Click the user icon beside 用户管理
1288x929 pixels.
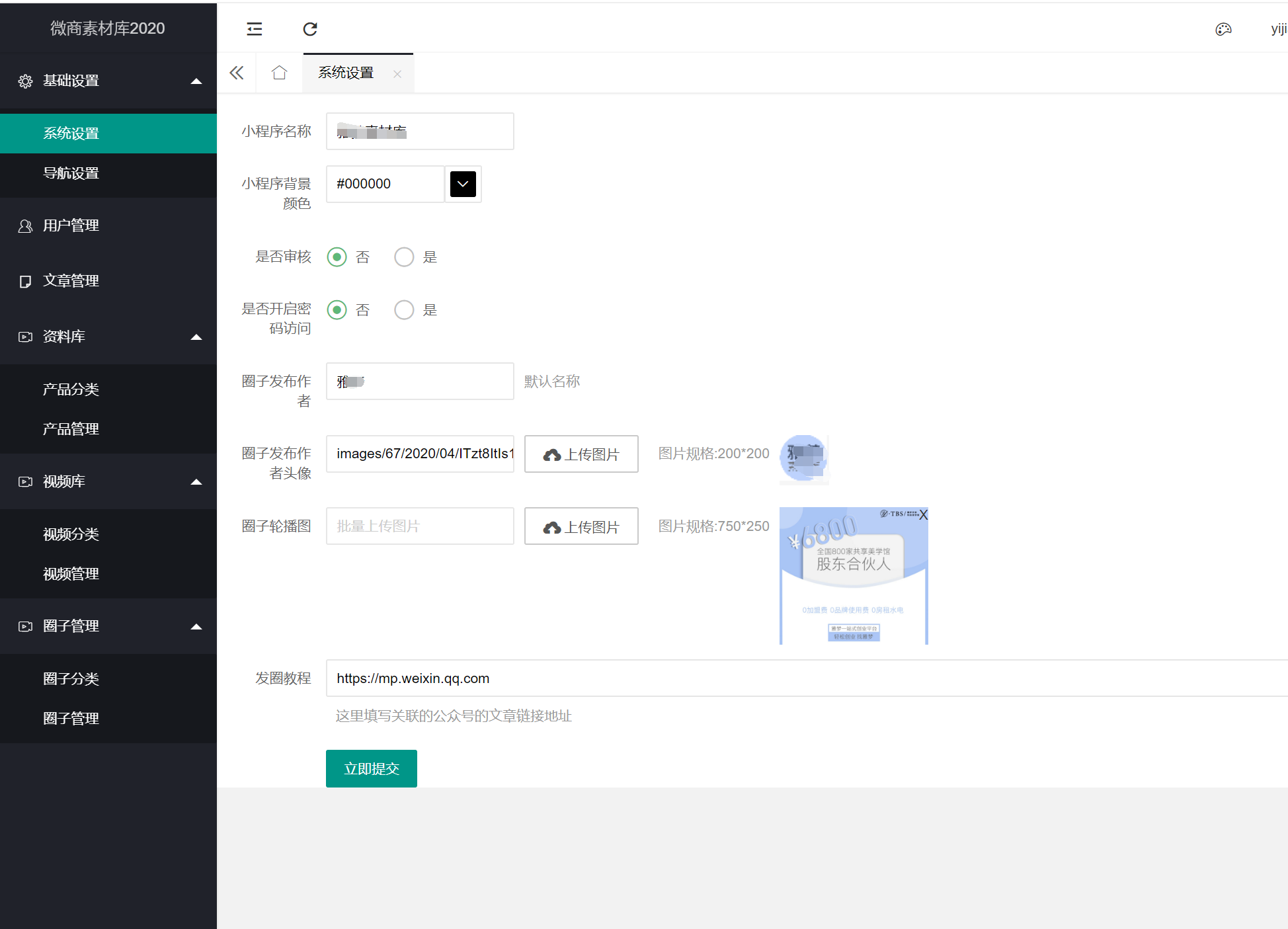click(x=25, y=226)
